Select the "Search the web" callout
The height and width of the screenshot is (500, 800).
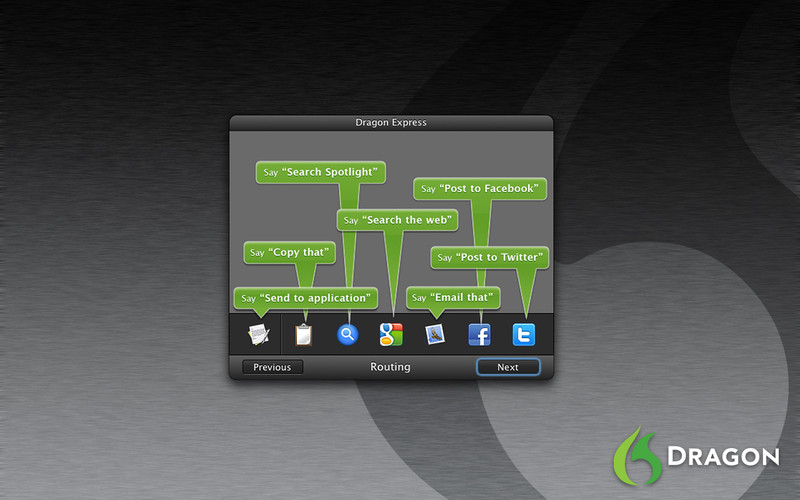point(397,220)
